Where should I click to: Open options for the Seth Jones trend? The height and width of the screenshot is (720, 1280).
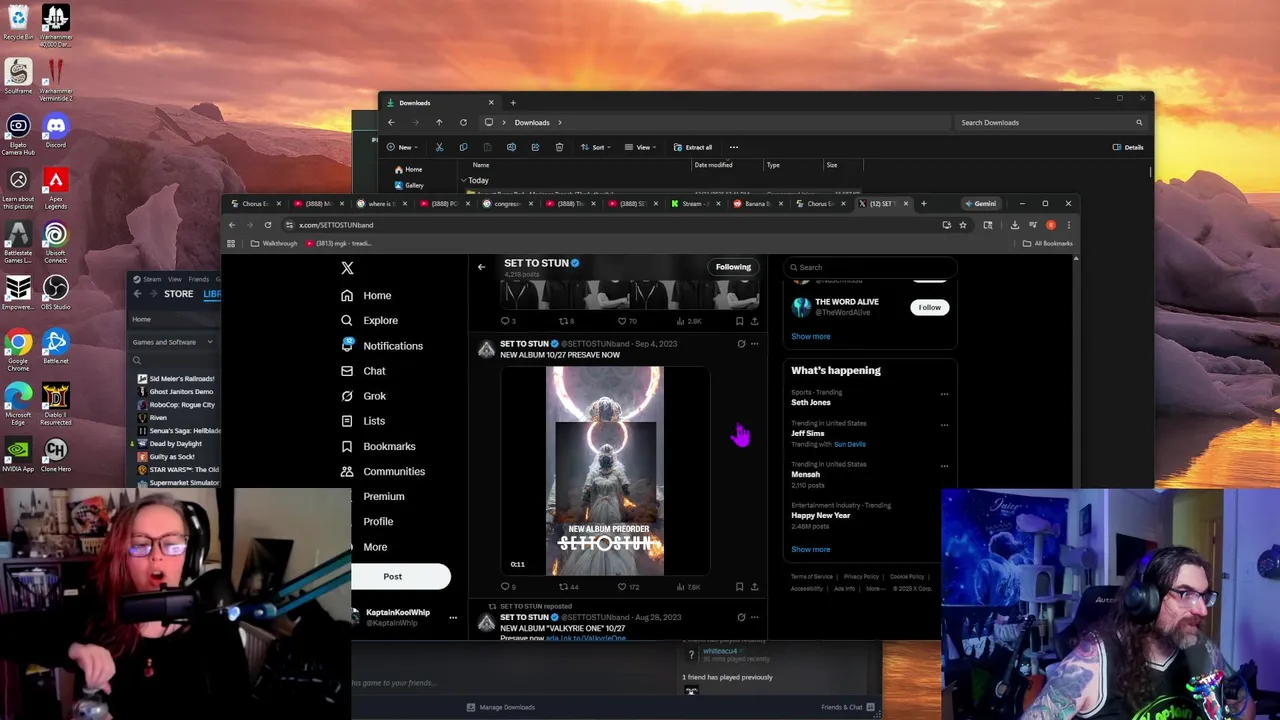pyautogui.click(x=944, y=394)
